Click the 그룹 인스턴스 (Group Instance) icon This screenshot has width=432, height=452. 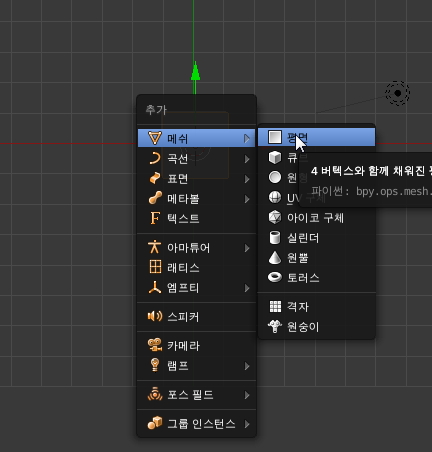[155, 423]
